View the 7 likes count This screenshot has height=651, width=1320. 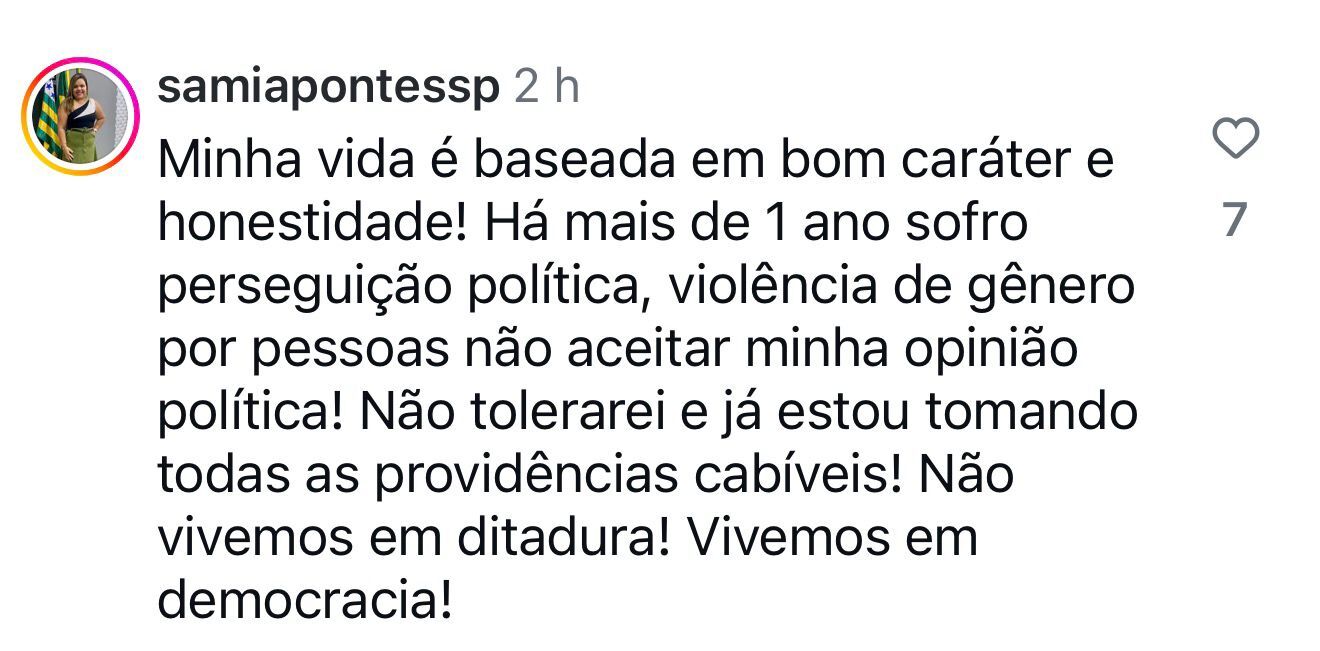[x=1235, y=220]
